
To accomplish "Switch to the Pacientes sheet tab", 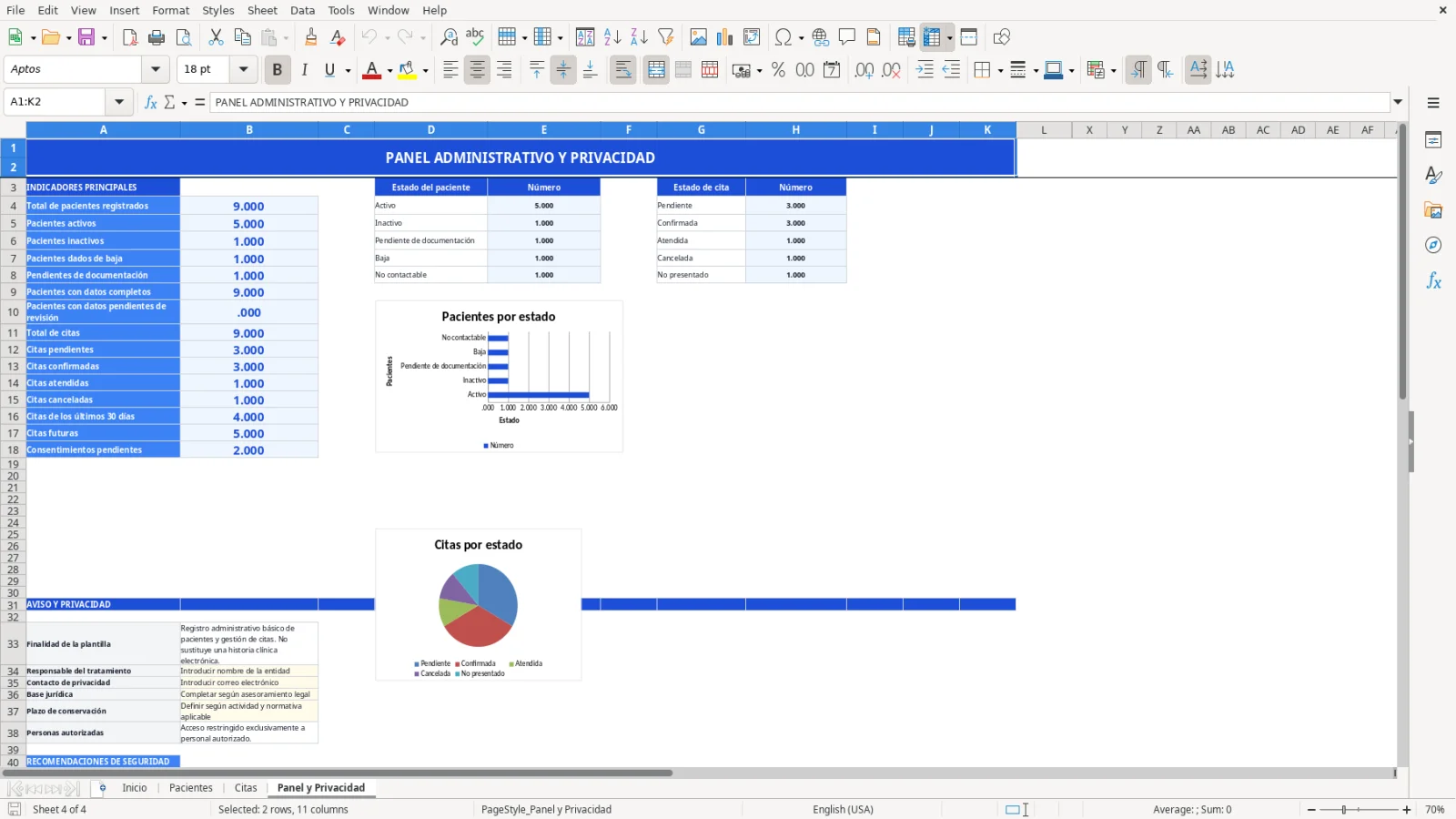I will (191, 788).
